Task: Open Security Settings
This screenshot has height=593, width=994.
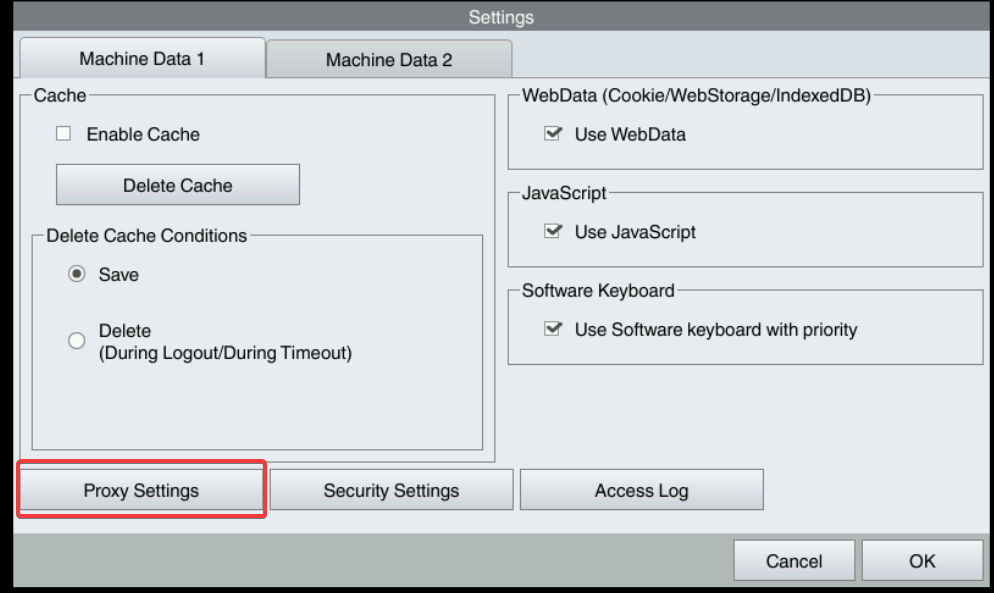Action: [391, 490]
